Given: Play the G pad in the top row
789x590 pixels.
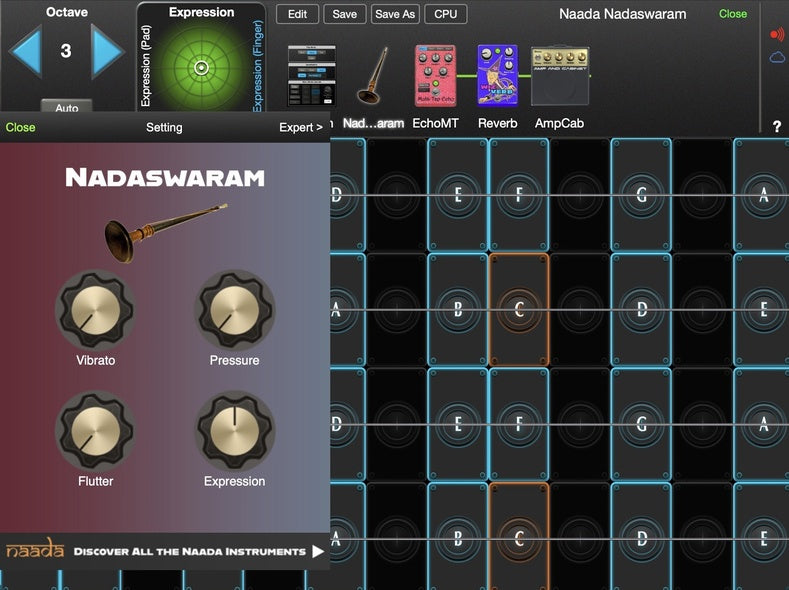Looking at the screenshot, I should (x=641, y=195).
